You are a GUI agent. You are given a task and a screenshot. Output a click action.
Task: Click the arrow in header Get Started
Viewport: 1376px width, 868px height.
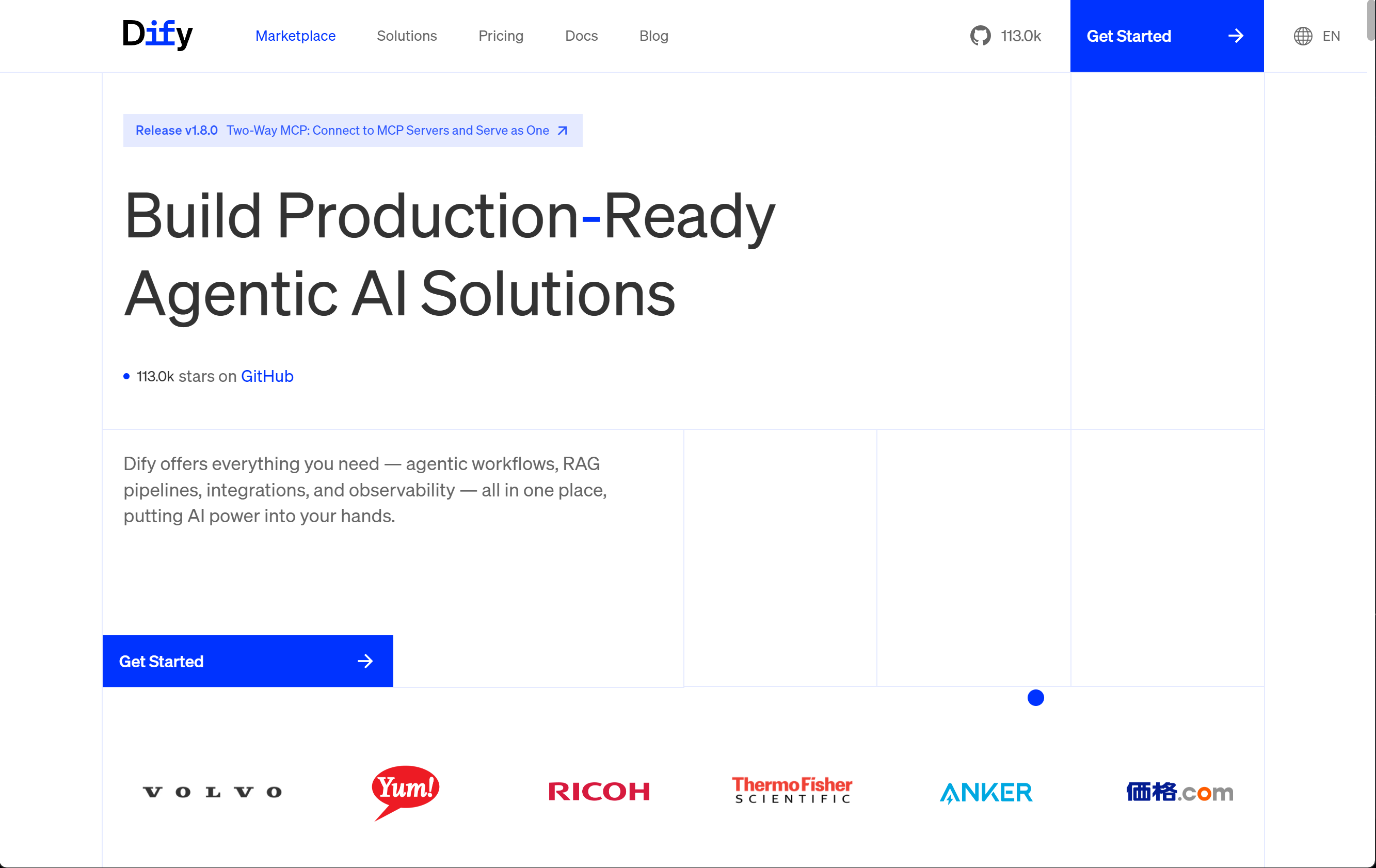1236,36
